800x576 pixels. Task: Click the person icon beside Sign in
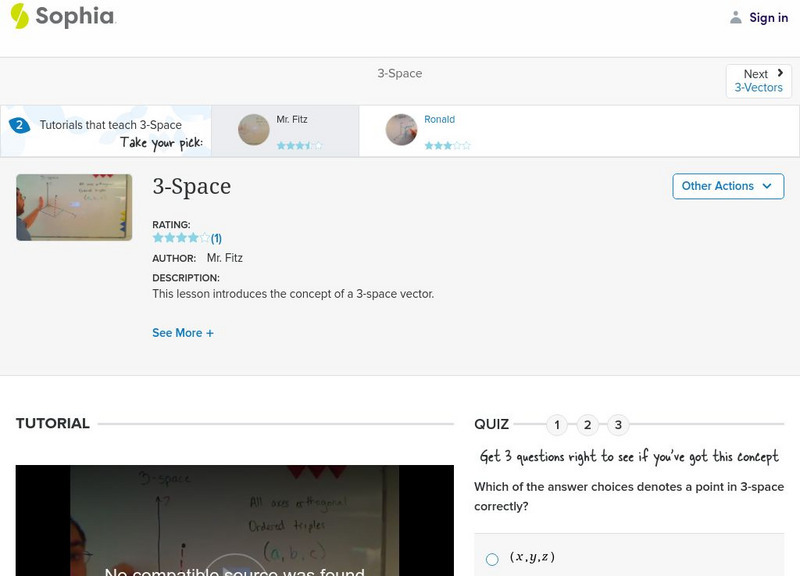tap(734, 17)
